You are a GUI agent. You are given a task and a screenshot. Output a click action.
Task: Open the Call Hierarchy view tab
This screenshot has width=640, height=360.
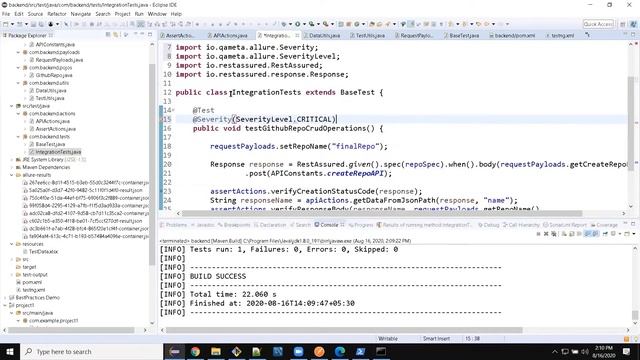[521, 225]
